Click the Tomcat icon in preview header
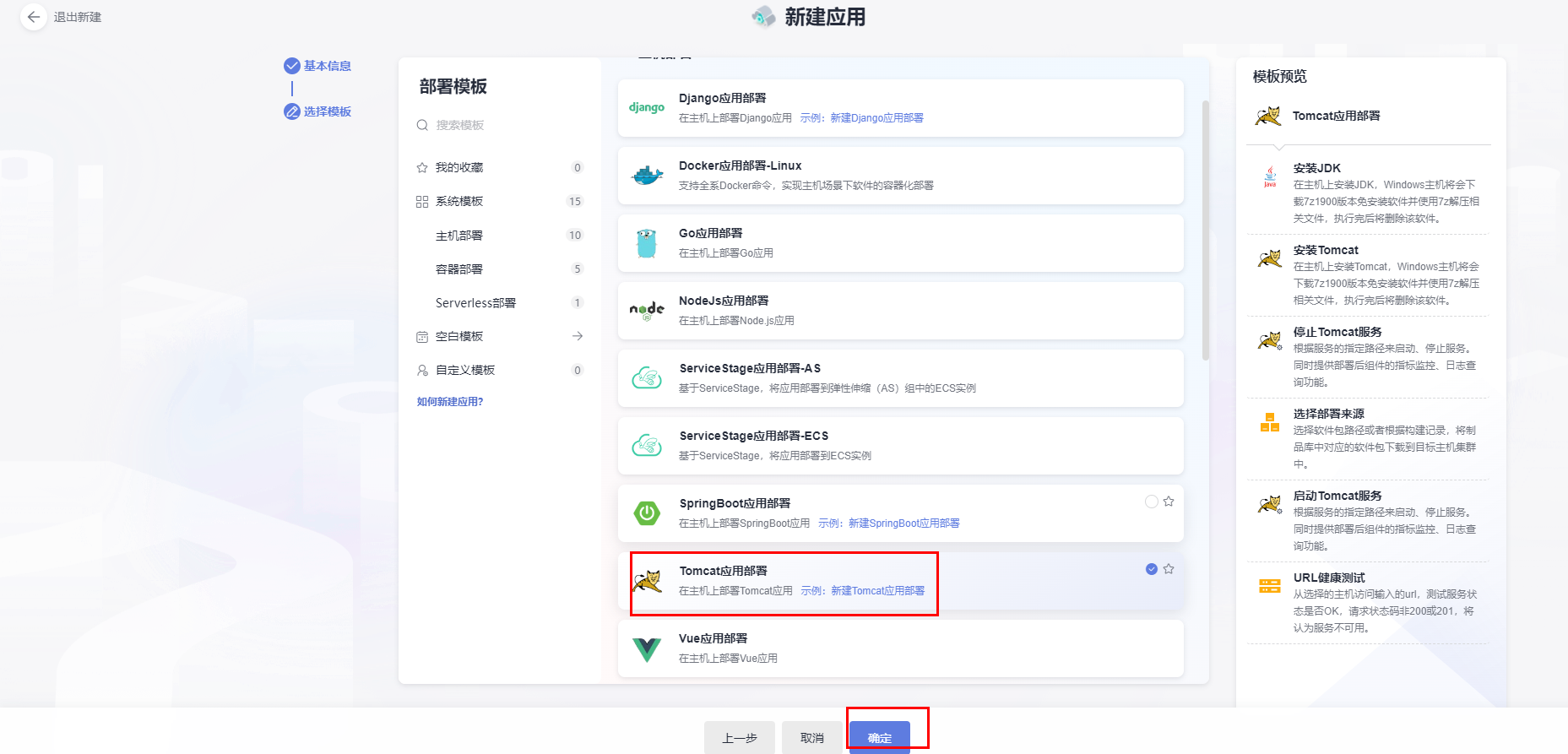Image resolution: width=1568 pixels, height=754 pixels. (1267, 117)
